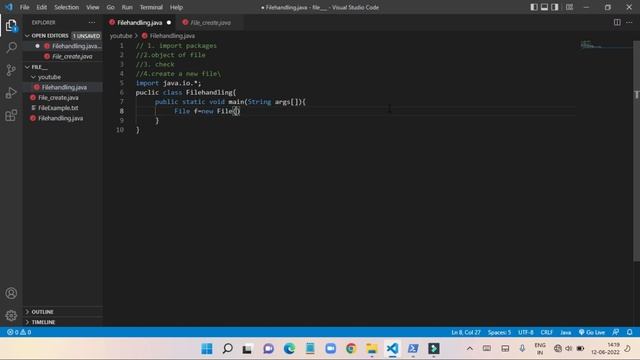Image resolution: width=640 pixels, height=360 pixels.
Task: Toggle the primary side bar layout icon
Action: 534,7
